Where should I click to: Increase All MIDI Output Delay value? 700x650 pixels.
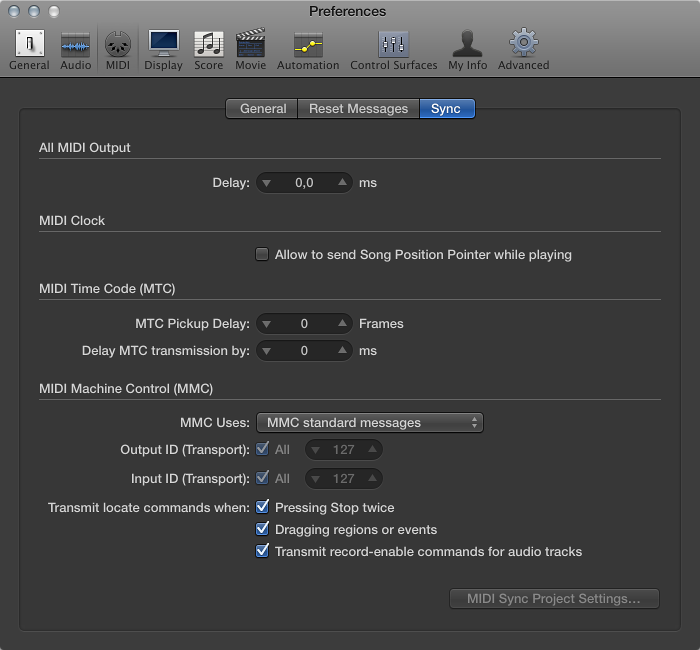pos(342,182)
